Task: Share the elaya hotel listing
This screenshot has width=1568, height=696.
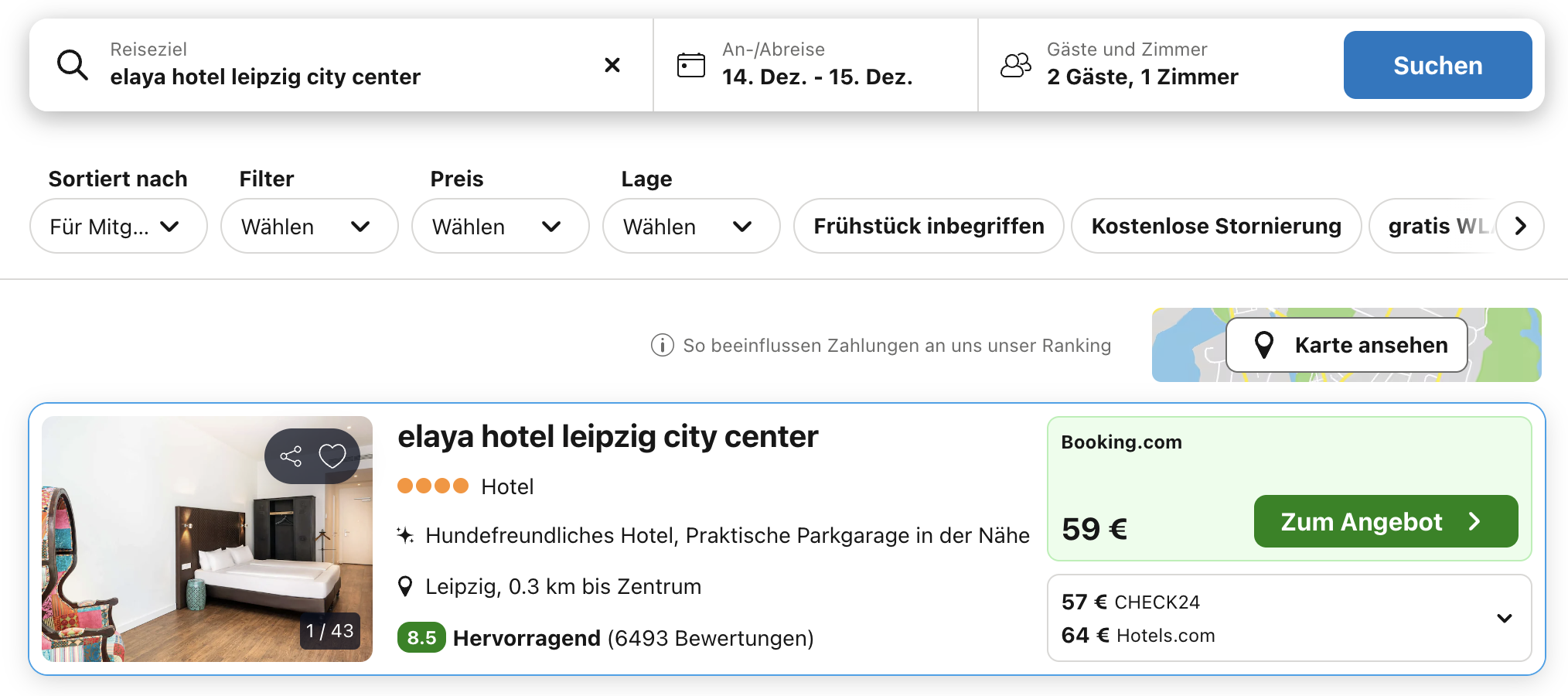Action: pyautogui.click(x=291, y=456)
